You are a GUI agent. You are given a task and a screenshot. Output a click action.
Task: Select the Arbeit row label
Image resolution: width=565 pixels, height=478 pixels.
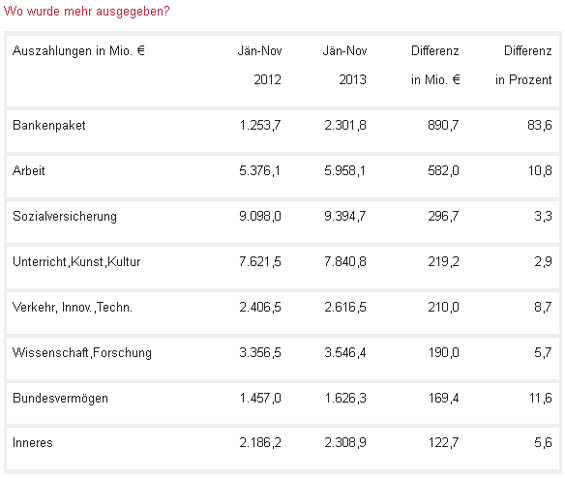(29, 170)
